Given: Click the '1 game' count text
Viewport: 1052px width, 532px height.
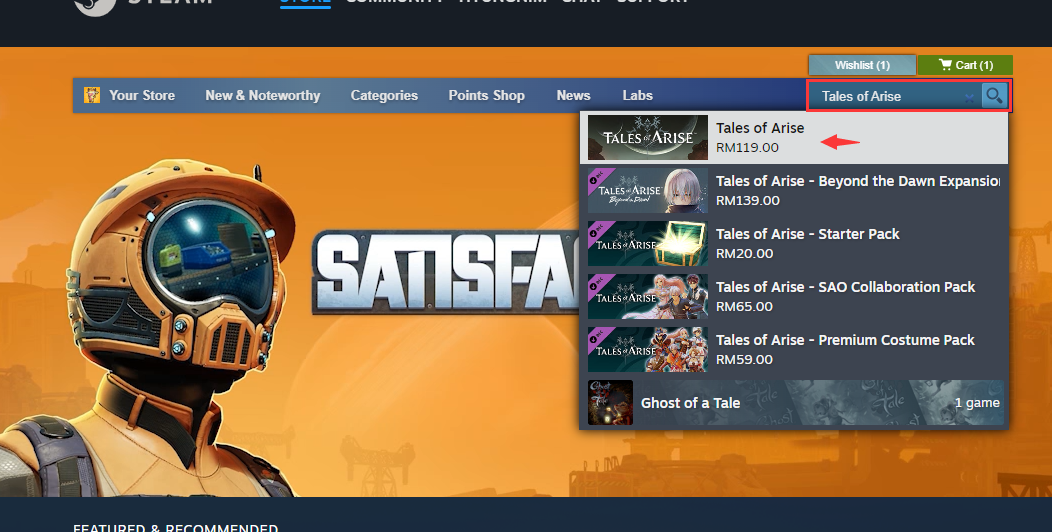Looking at the screenshot, I should coord(977,403).
